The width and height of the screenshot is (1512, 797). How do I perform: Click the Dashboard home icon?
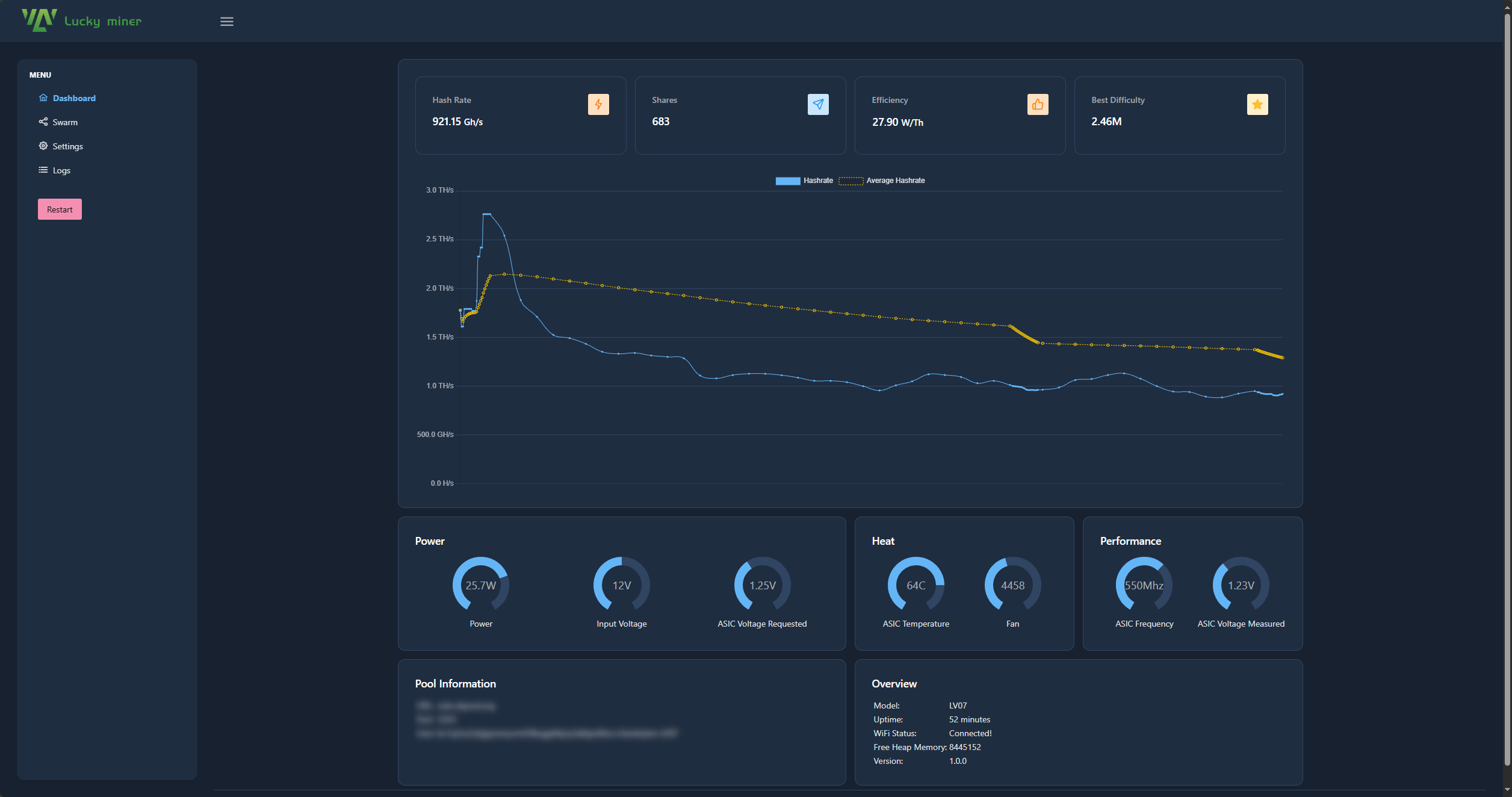[x=43, y=98]
